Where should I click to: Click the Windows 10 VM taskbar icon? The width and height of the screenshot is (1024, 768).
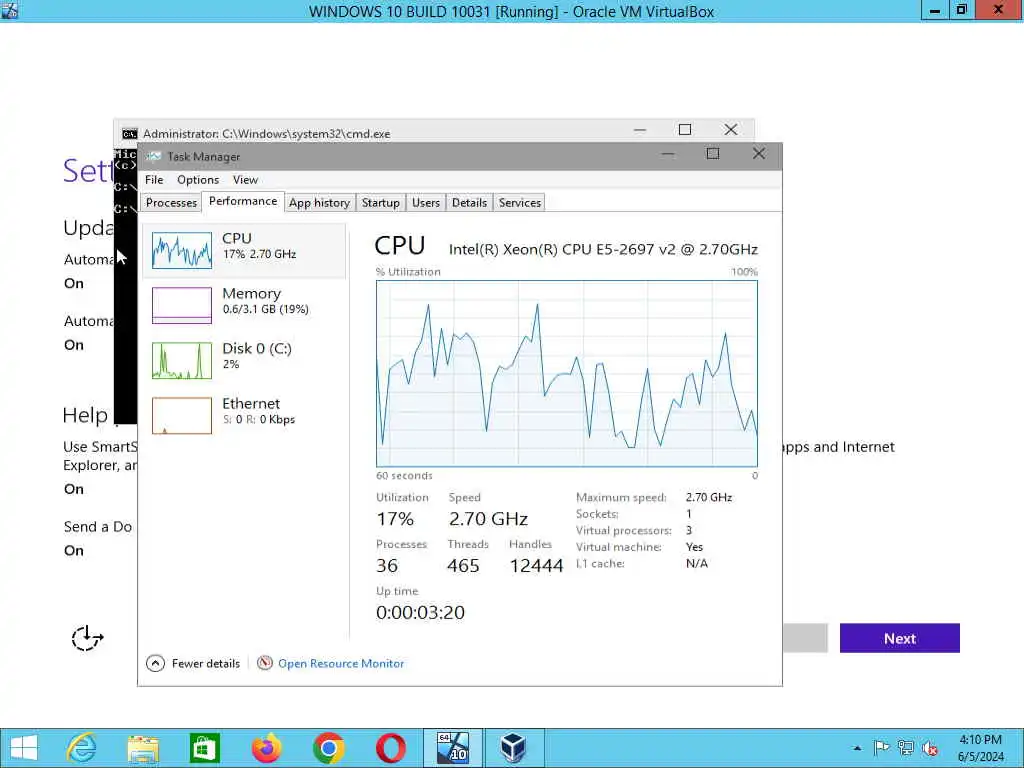tap(453, 748)
